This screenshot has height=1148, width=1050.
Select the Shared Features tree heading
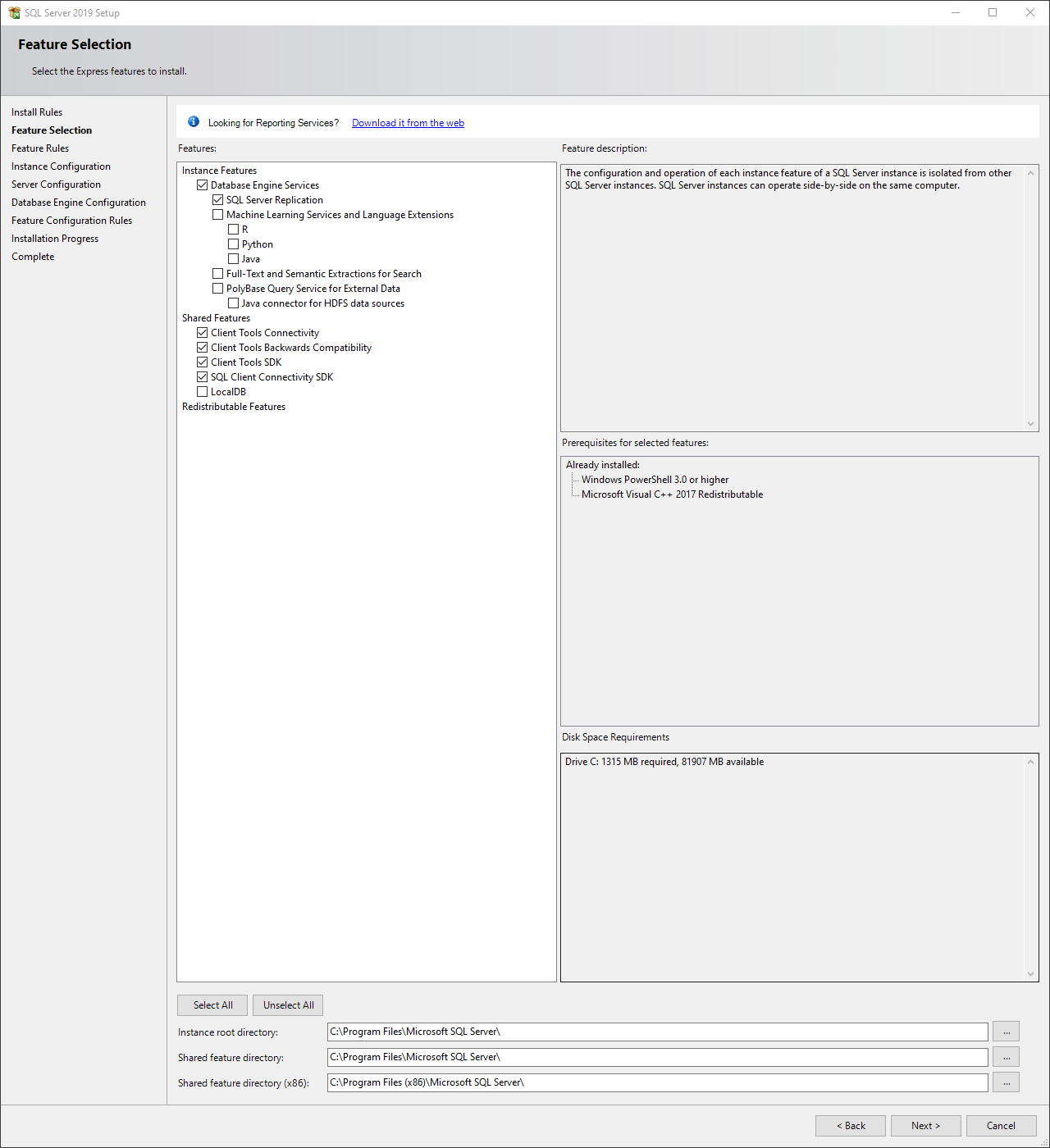(216, 318)
